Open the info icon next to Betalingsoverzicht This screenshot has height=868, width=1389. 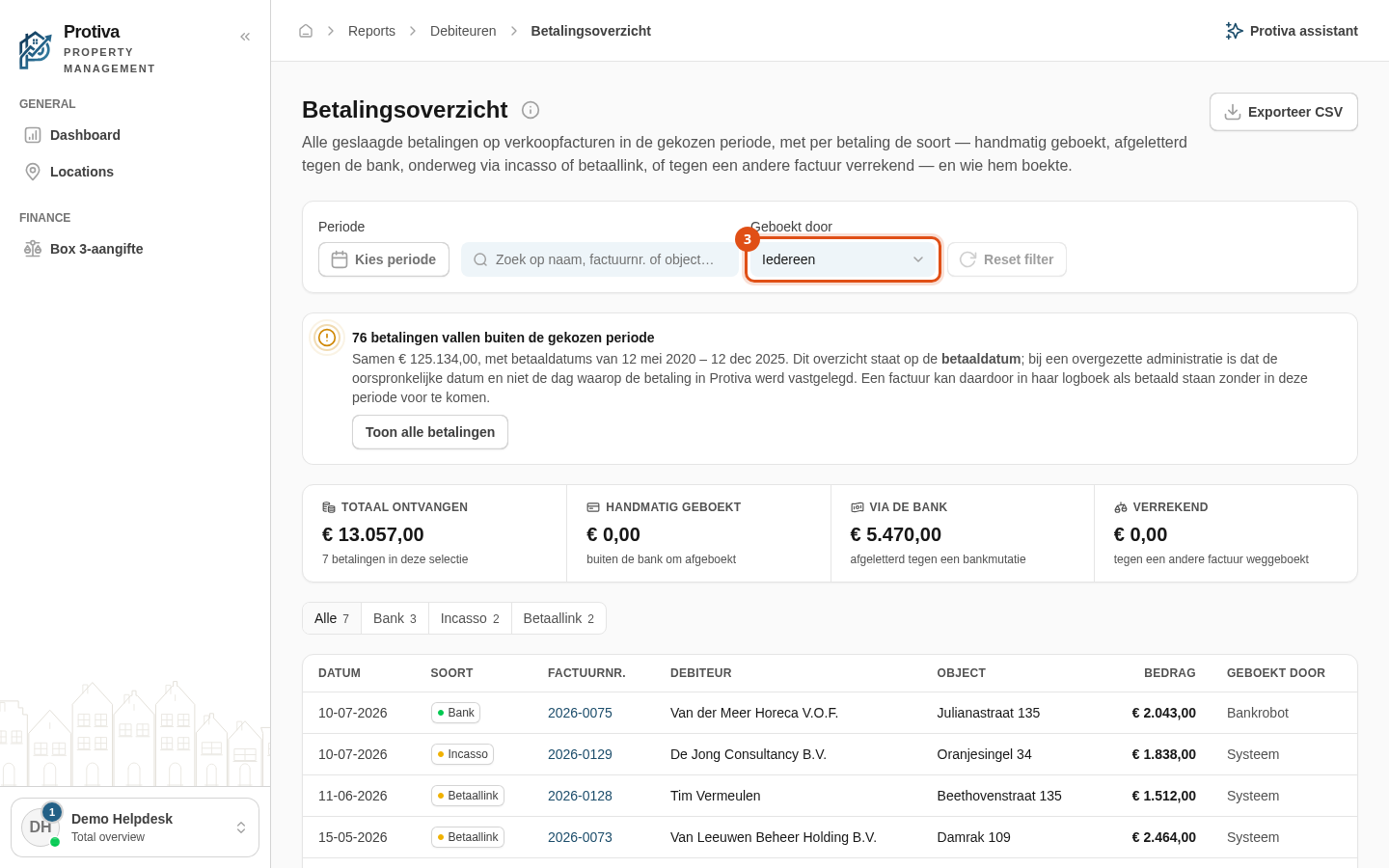(x=531, y=110)
